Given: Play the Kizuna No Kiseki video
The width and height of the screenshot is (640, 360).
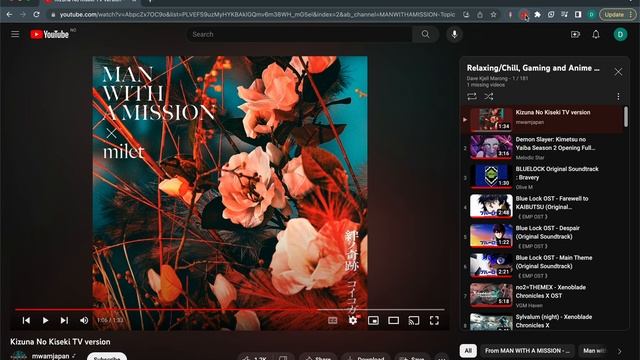Looking at the screenshot, I should click(45, 320).
